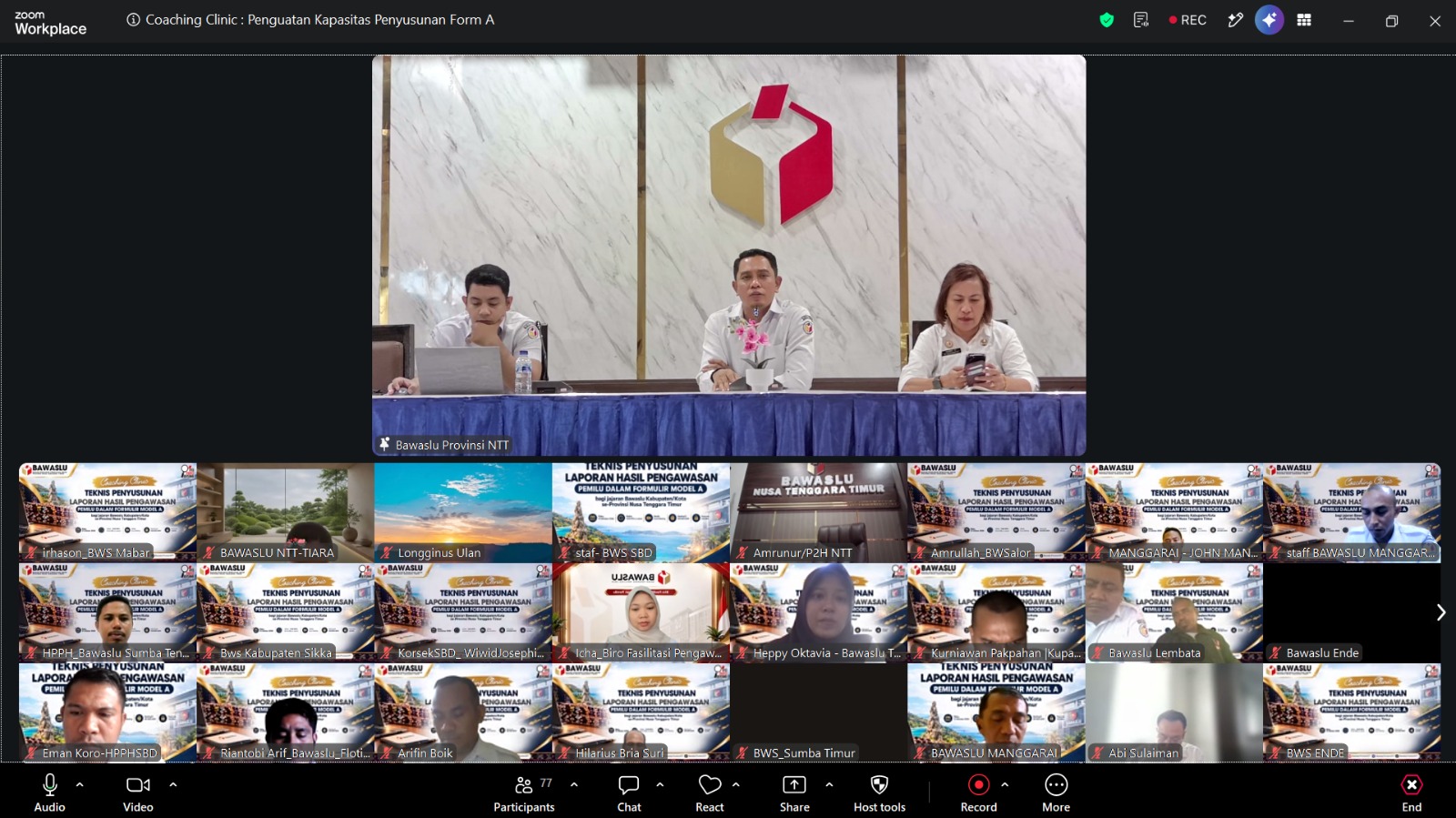Click the End meeting button
1456x818 pixels.
coord(1411,792)
